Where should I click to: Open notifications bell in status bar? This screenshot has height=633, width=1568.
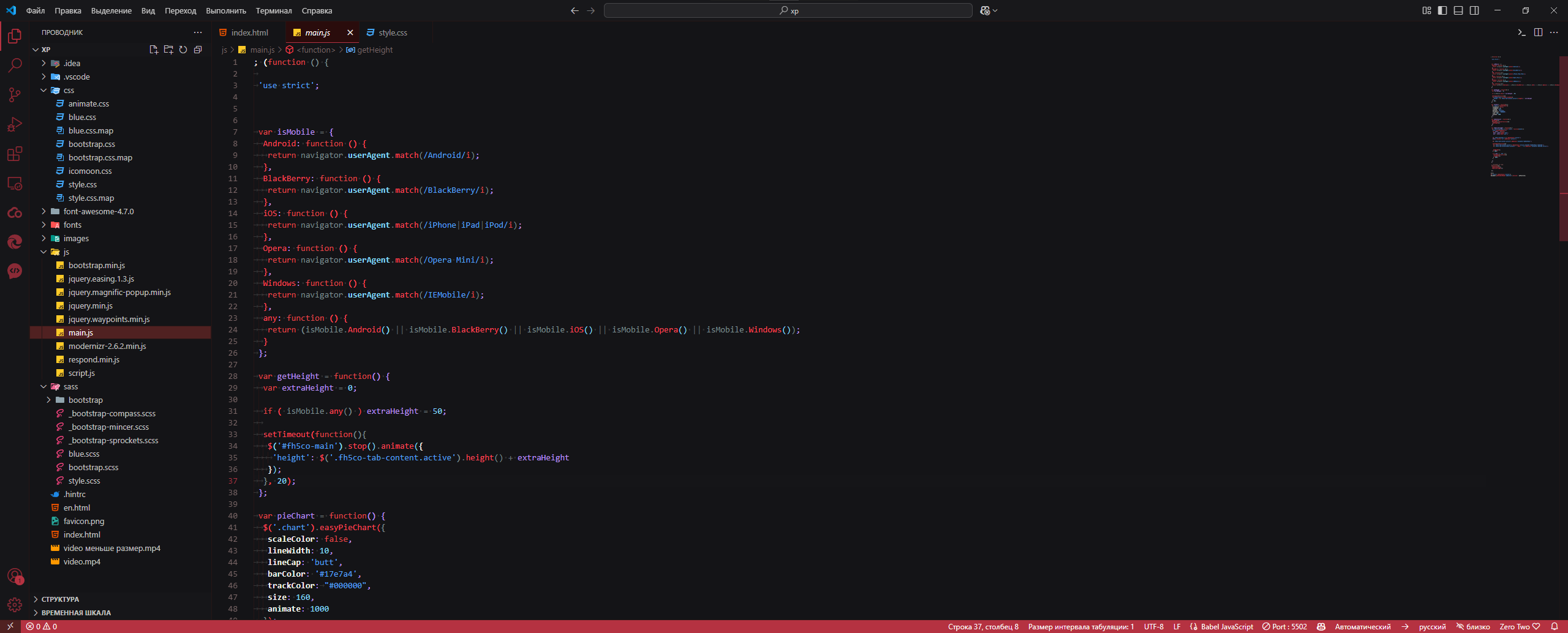pyautogui.click(x=1555, y=626)
